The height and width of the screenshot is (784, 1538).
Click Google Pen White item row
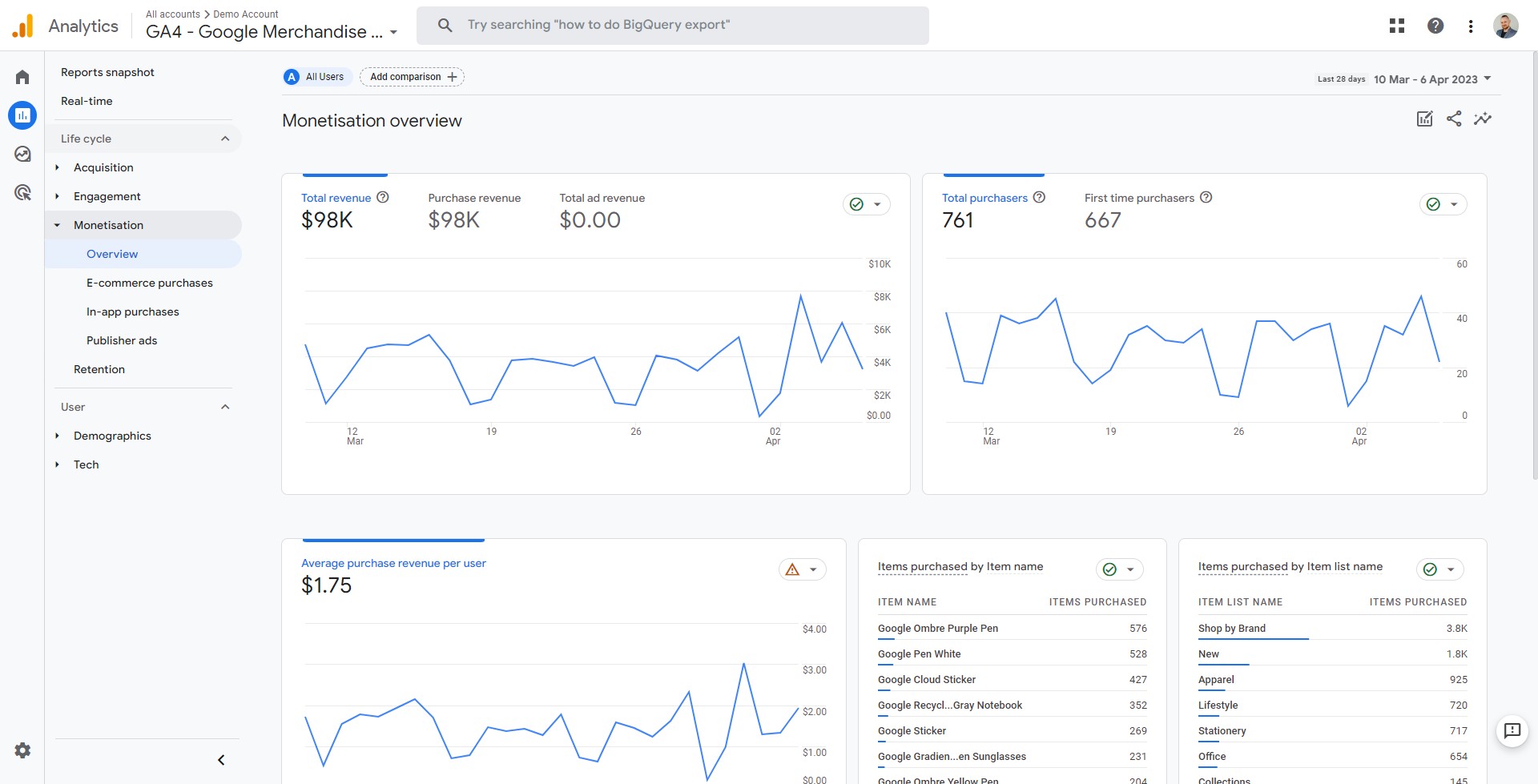(1013, 654)
